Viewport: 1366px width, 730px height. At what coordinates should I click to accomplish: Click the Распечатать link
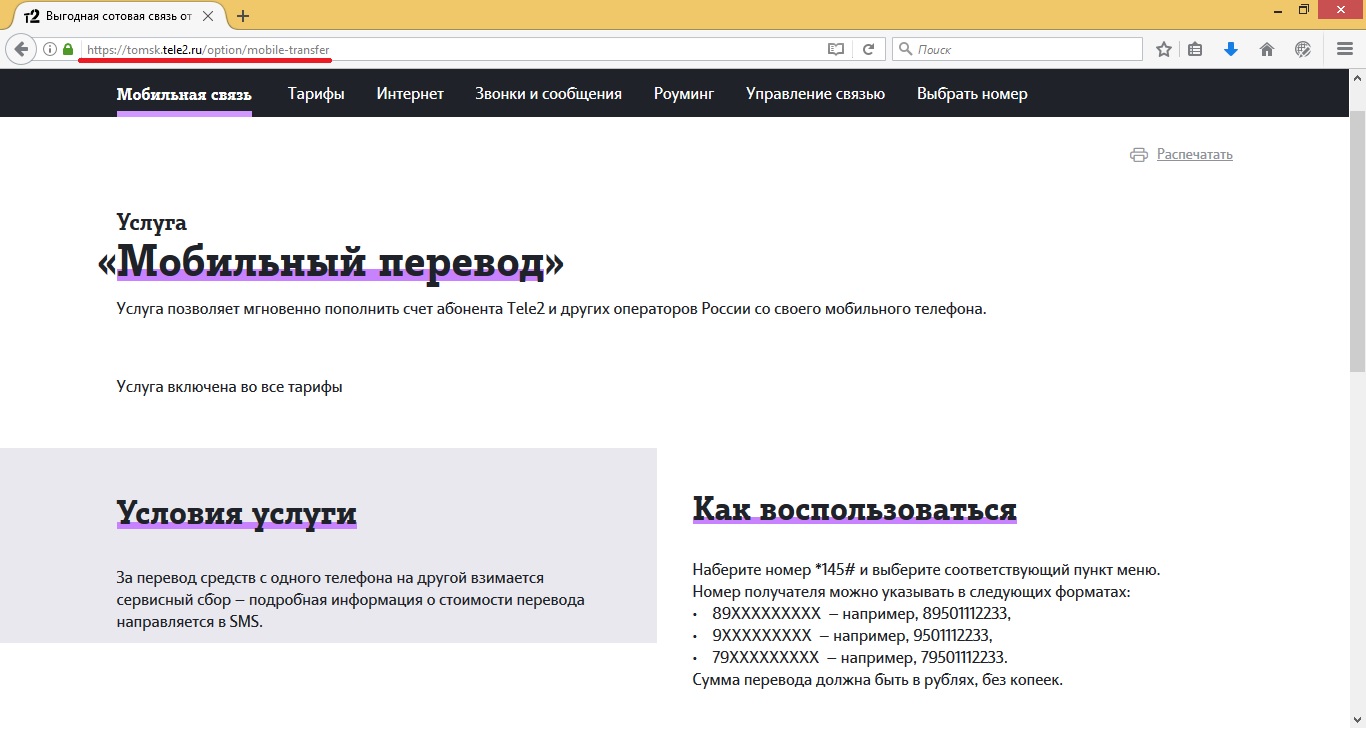[x=1193, y=154]
